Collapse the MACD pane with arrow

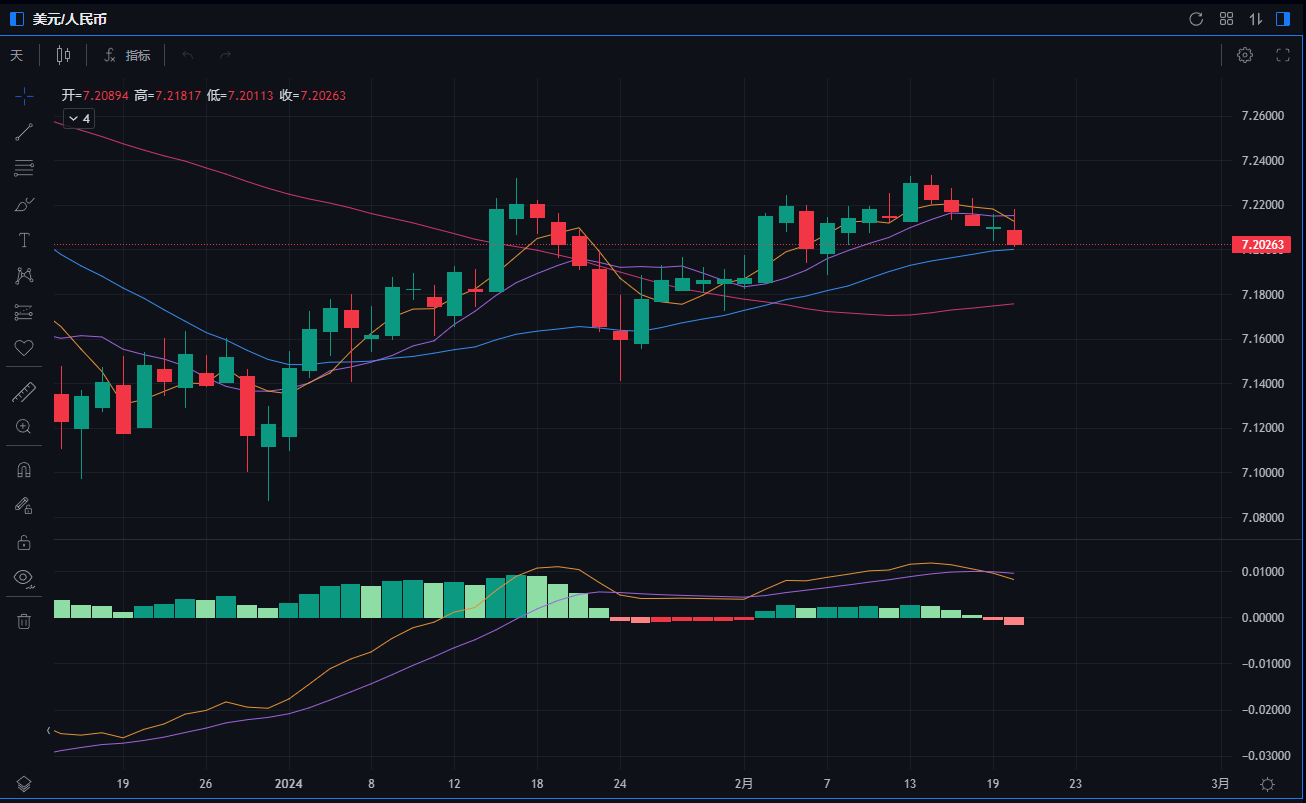pos(49,731)
